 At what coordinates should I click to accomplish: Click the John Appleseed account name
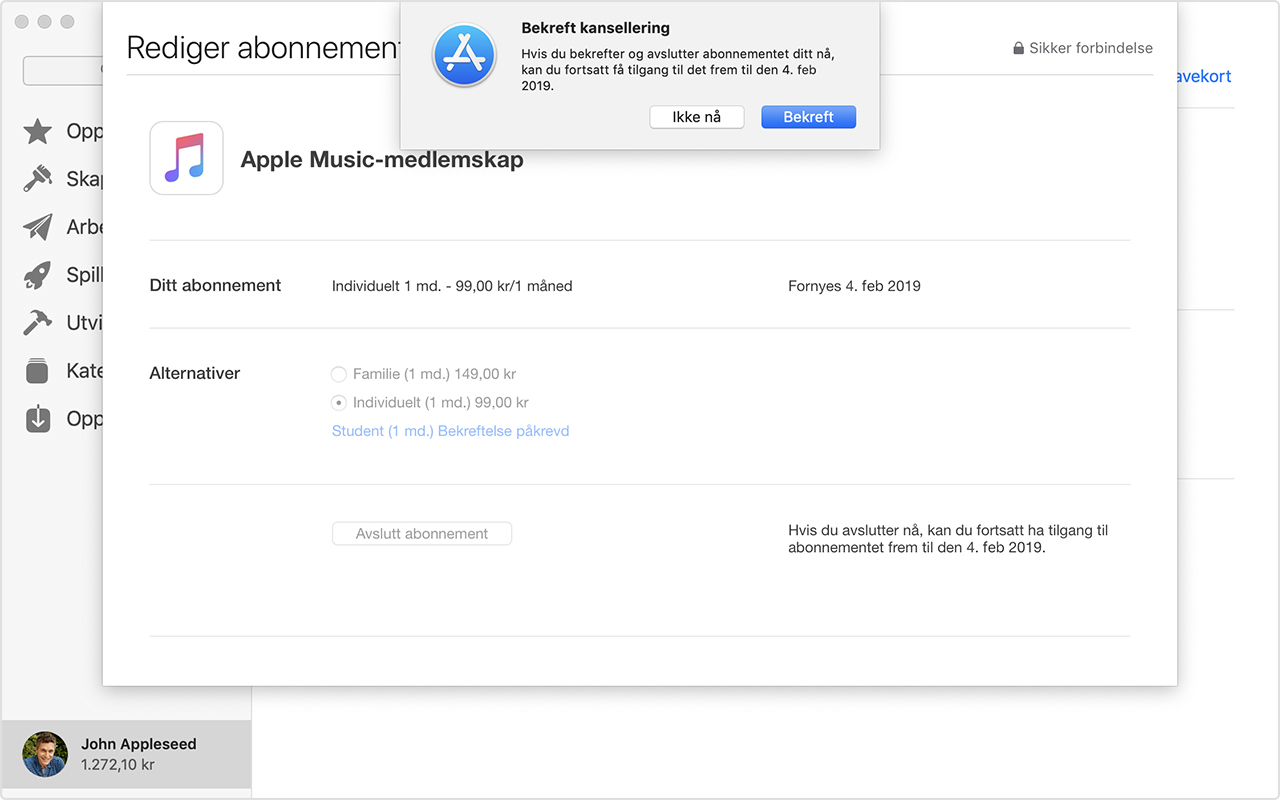[139, 744]
